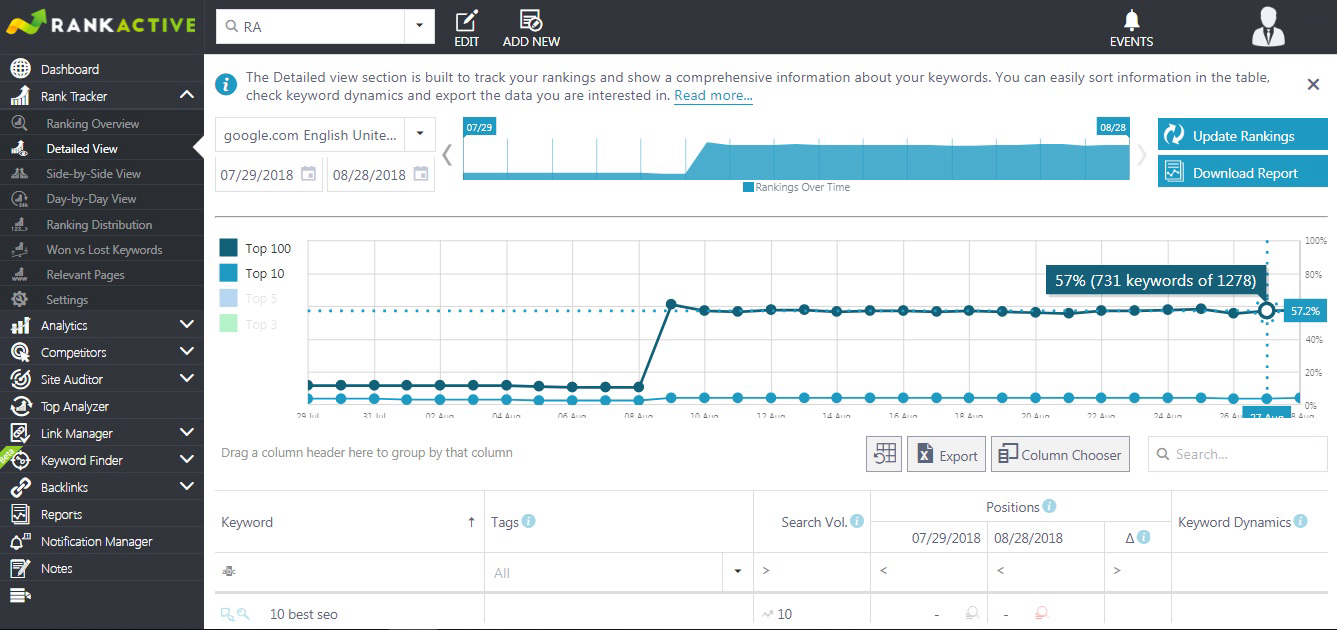Open the Read more link
The image size is (1337, 630).
pyautogui.click(x=713, y=96)
